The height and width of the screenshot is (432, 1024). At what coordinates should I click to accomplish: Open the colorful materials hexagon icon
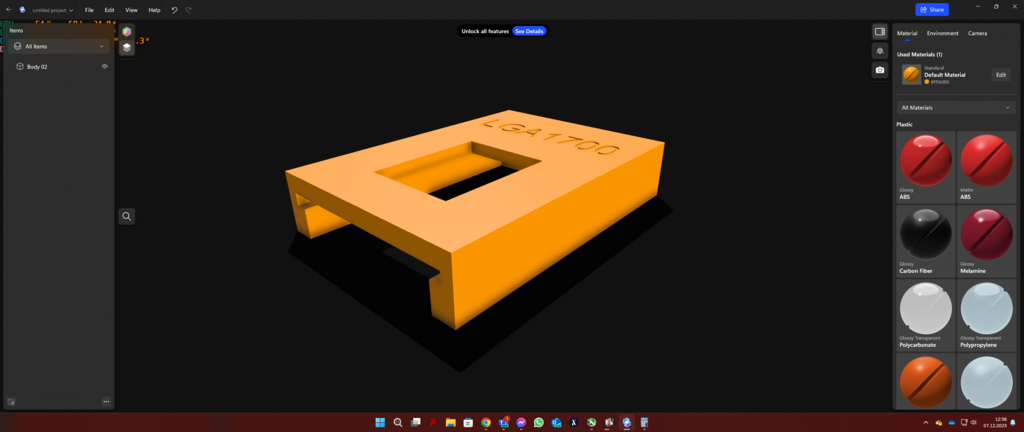127,31
